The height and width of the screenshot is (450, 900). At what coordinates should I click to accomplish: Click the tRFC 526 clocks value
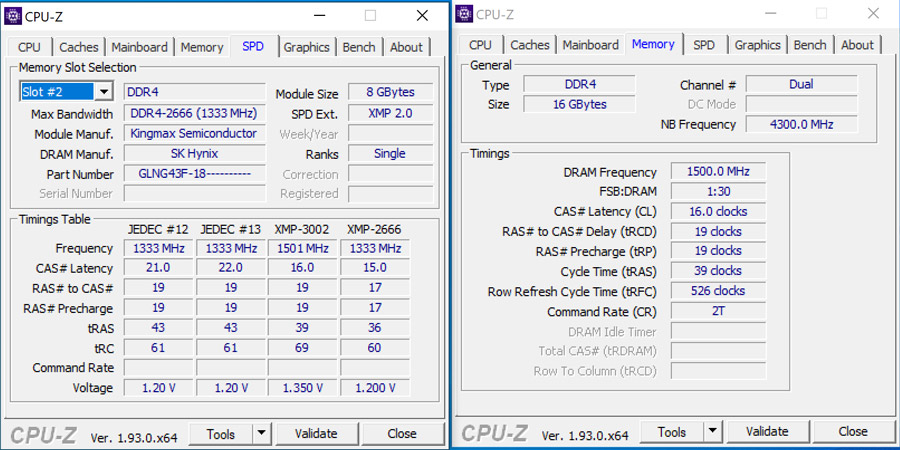coord(718,290)
